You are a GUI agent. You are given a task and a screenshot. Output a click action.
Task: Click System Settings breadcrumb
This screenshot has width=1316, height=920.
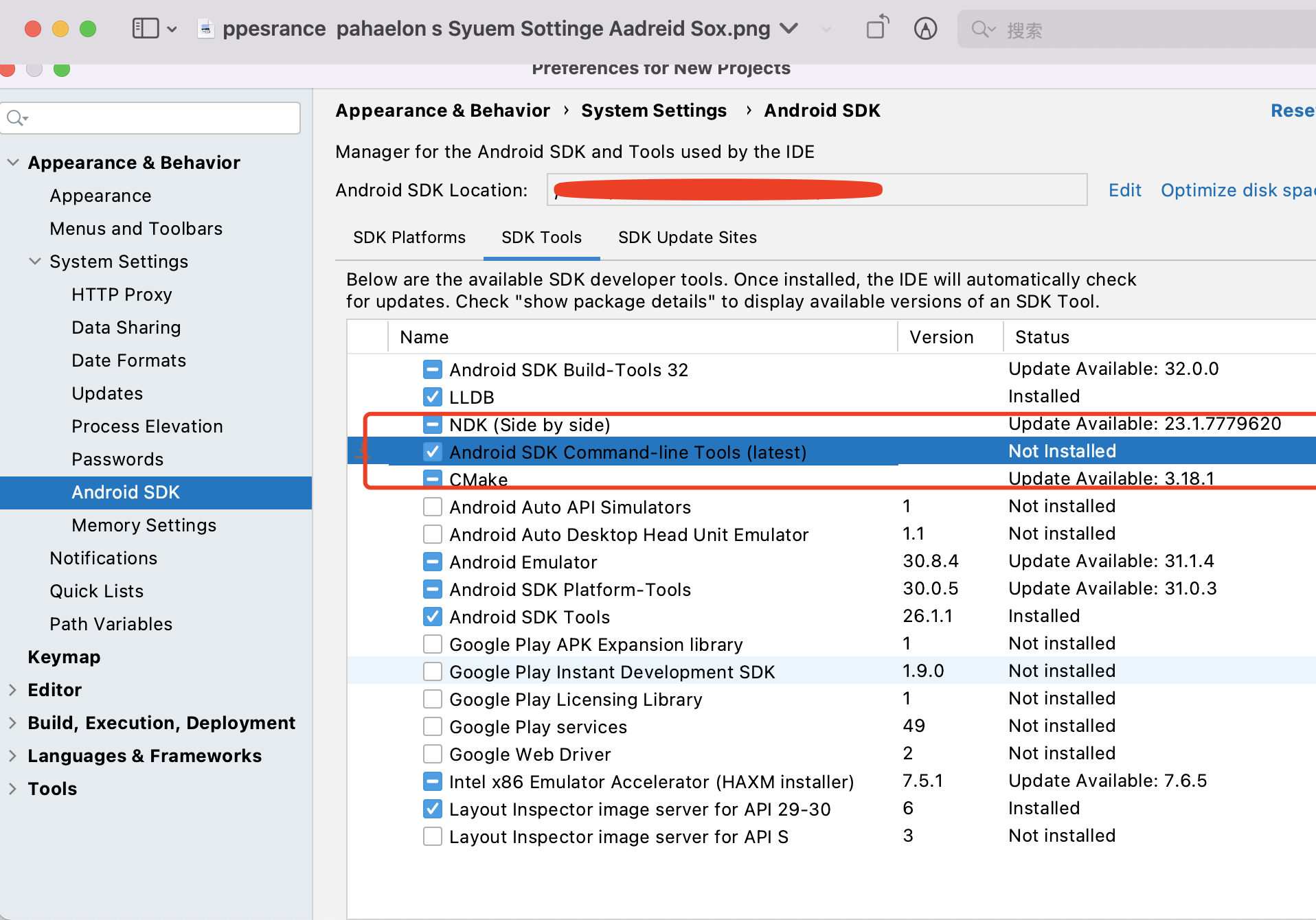(653, 111)
